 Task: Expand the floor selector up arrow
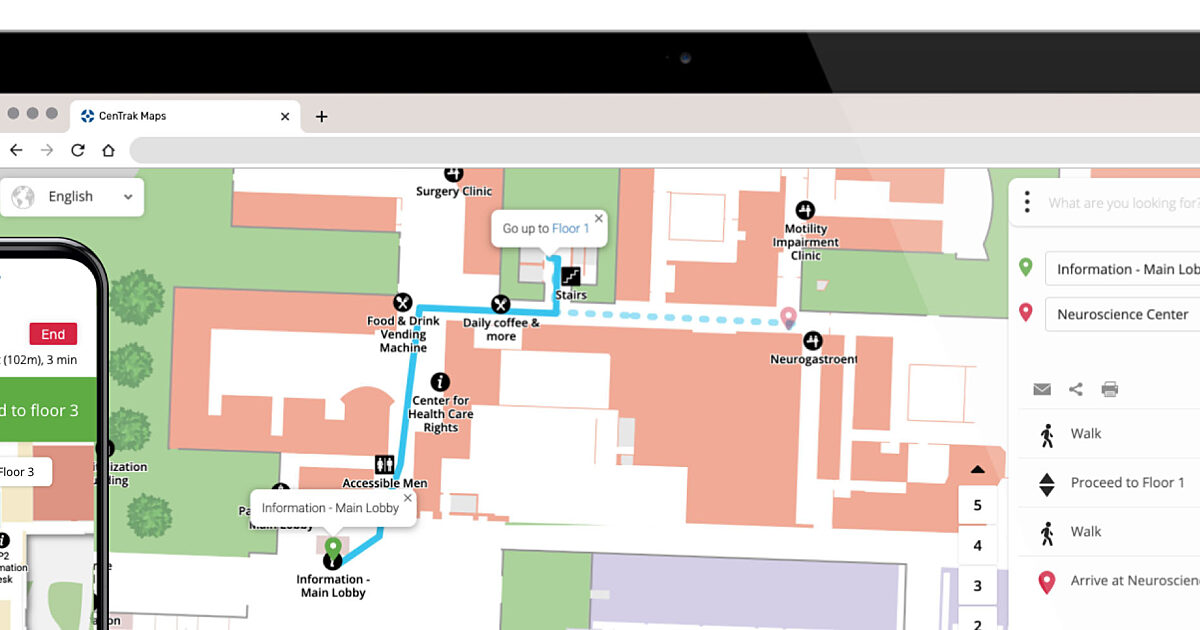pos(978,470)
